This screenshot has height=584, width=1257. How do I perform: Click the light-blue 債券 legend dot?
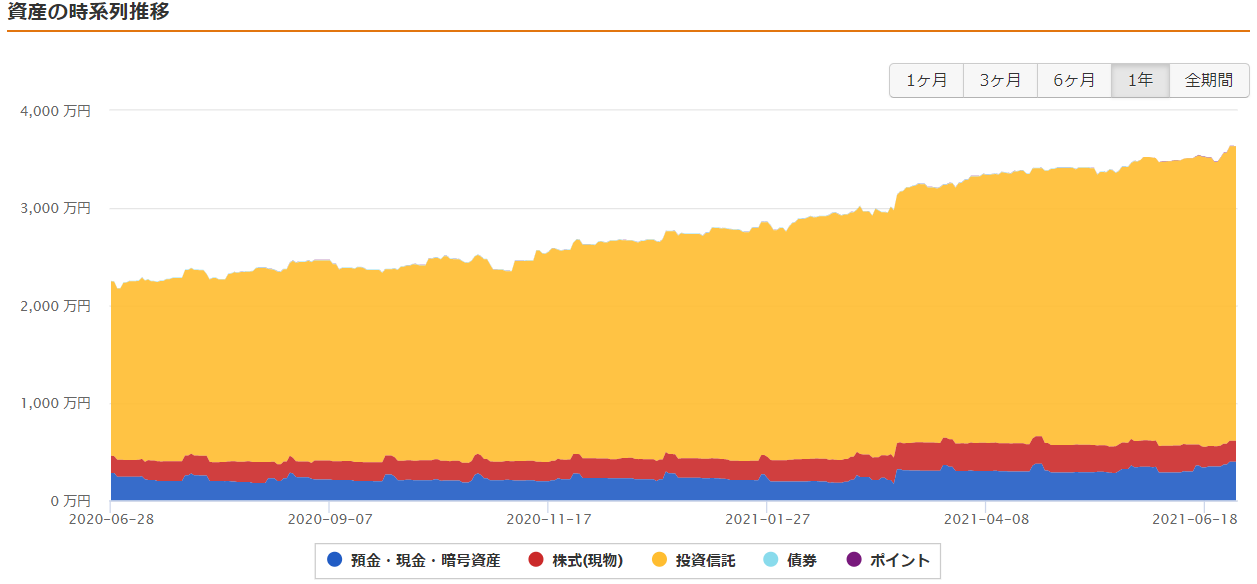770,560
